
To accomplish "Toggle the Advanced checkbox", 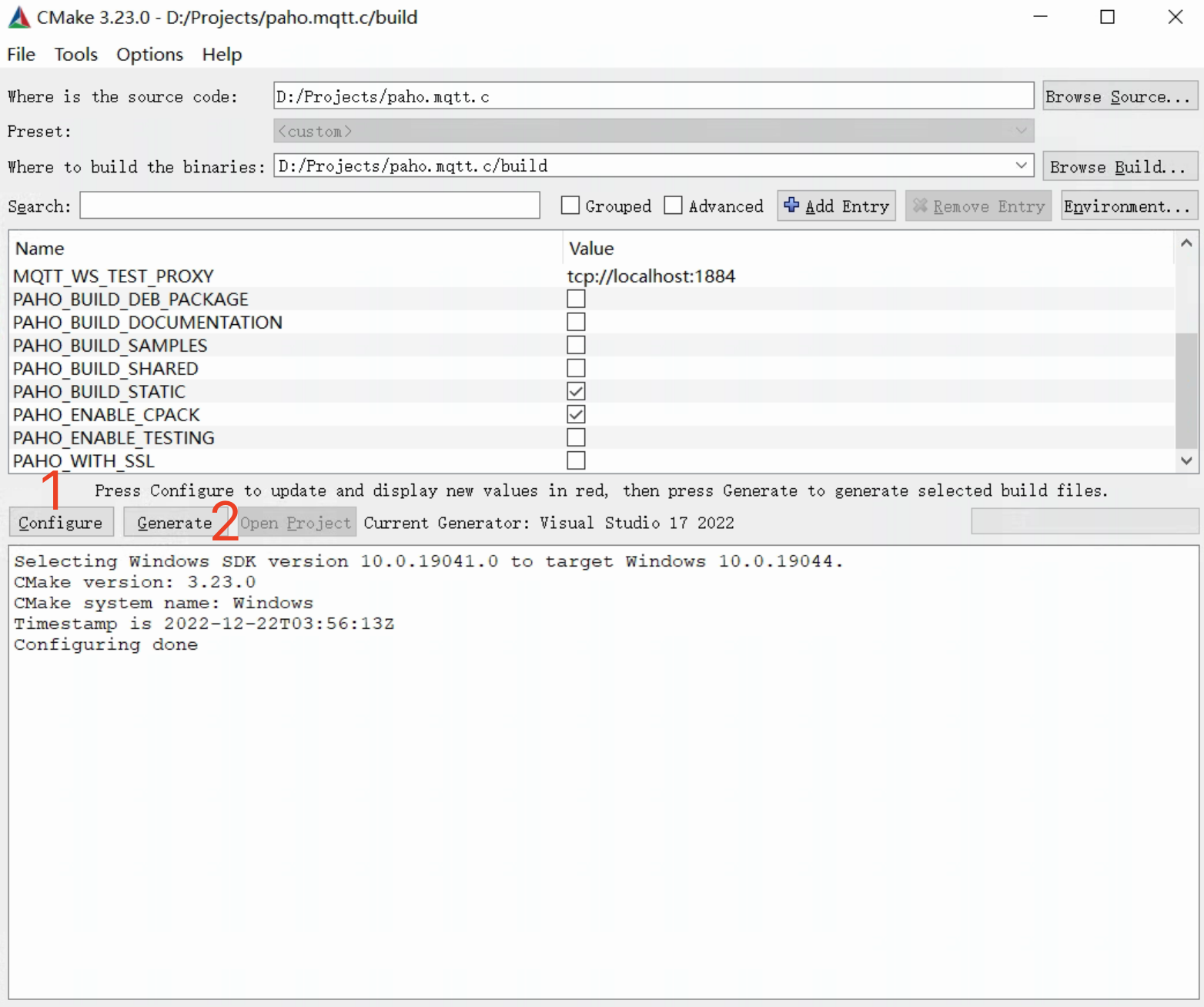I will 674,206.
